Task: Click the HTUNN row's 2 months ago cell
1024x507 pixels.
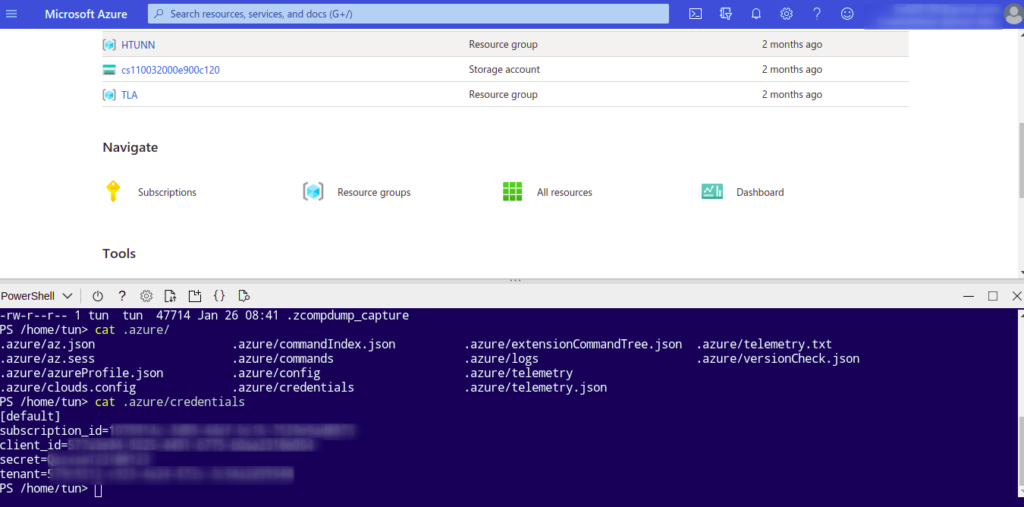Action: pos(792,44)
